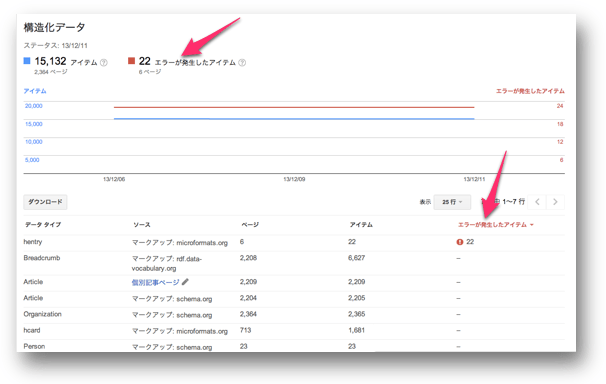Click ソース column header
Viewport: 606px width, 384px height.
(142, 225)
